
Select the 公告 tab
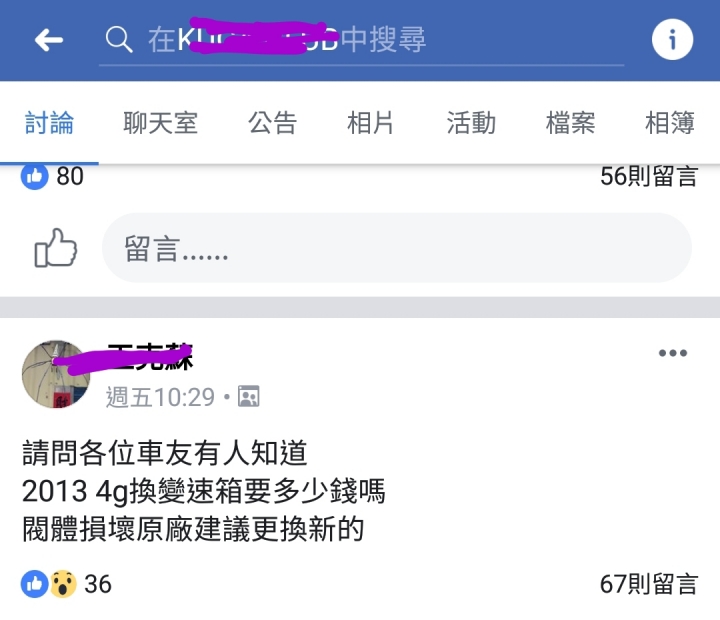272,123
